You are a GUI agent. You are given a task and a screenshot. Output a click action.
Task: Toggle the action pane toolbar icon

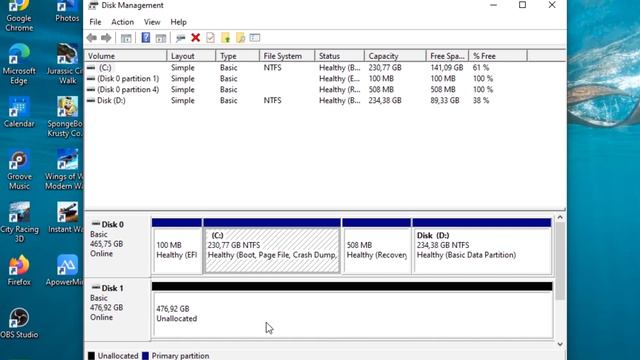pyautogui.click(x=161, y=38)
